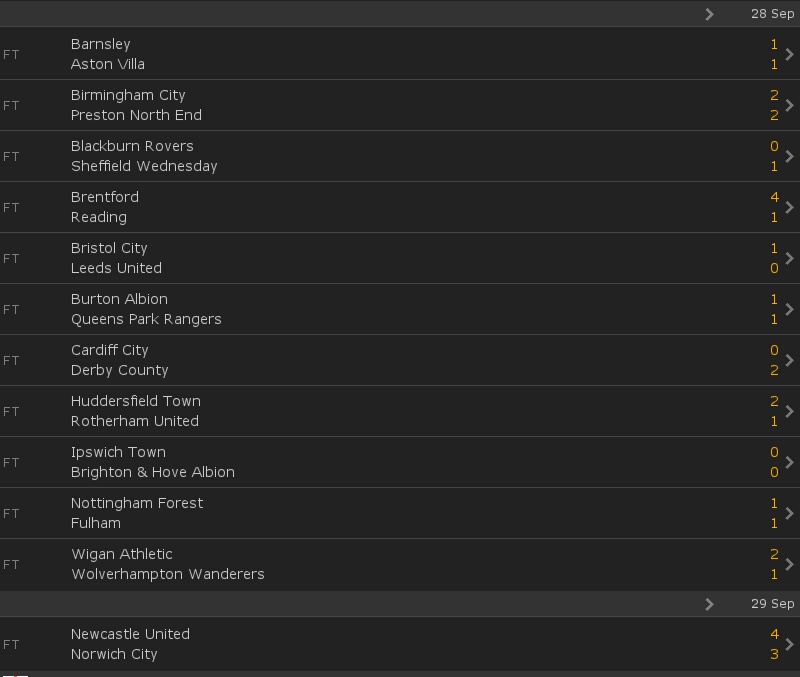800x677 pixels.
Task: Click team name Huddersfield Town
Action: (136, 401)
